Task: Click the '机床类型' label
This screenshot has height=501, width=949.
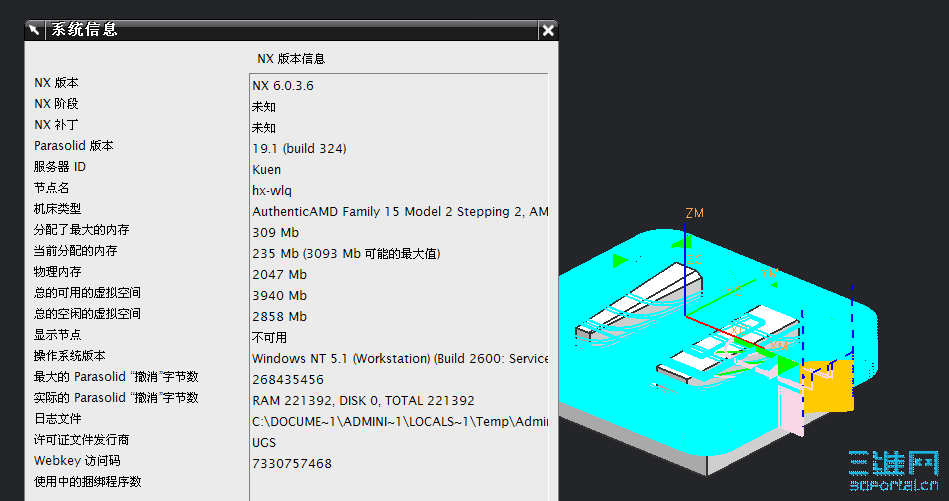Action: [x=57, y=209]
